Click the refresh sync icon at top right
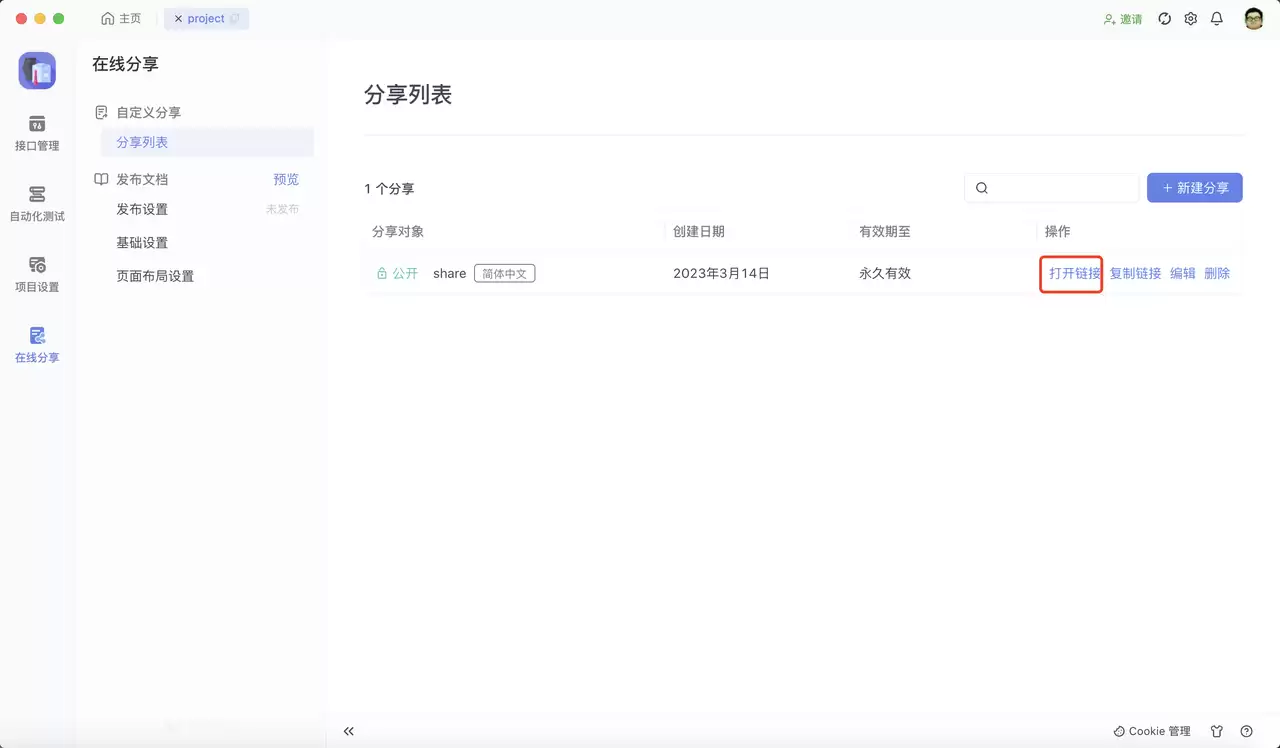 (1164, 19)
